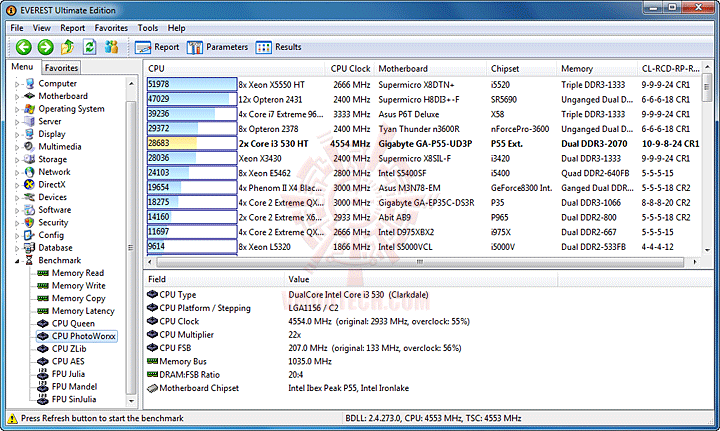
Task: Select the Software icon in tree
Action: point(30,210)
